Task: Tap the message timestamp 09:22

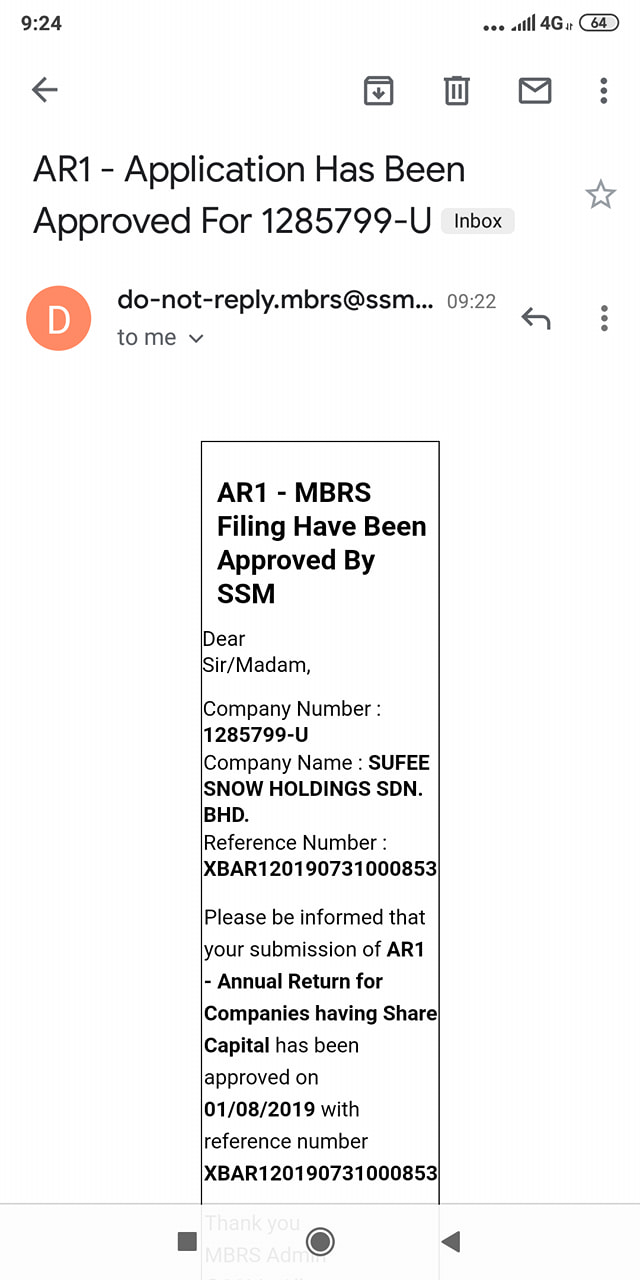Action: coord(471,301)
